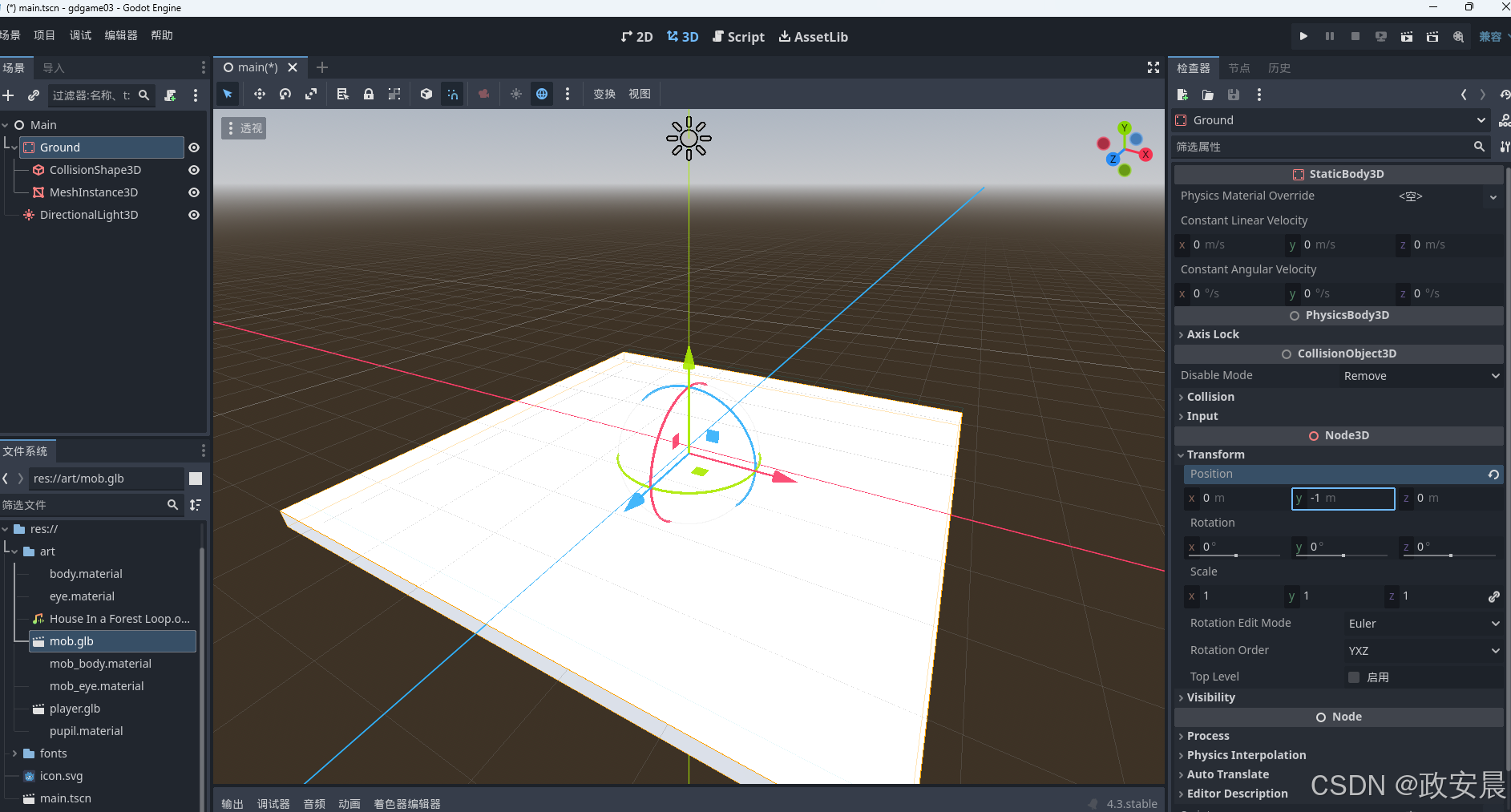Toggle MeshInstance3D visibility eye
Image resolution: width=1511 pixels, height=812 pixels.
click(x=194, y=192)
